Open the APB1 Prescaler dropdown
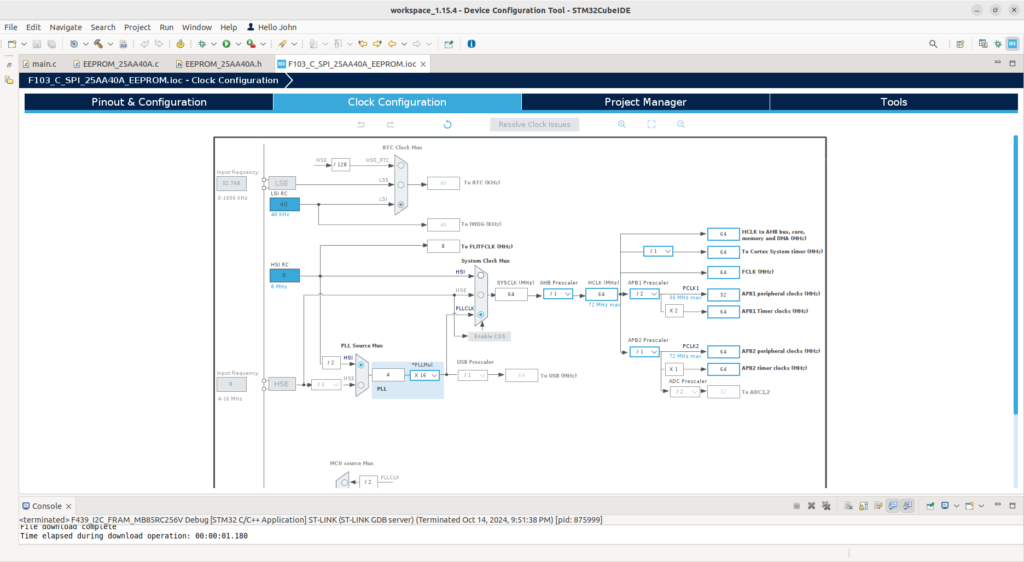The width and height of the screenshot is (1024, 562). 645,294
